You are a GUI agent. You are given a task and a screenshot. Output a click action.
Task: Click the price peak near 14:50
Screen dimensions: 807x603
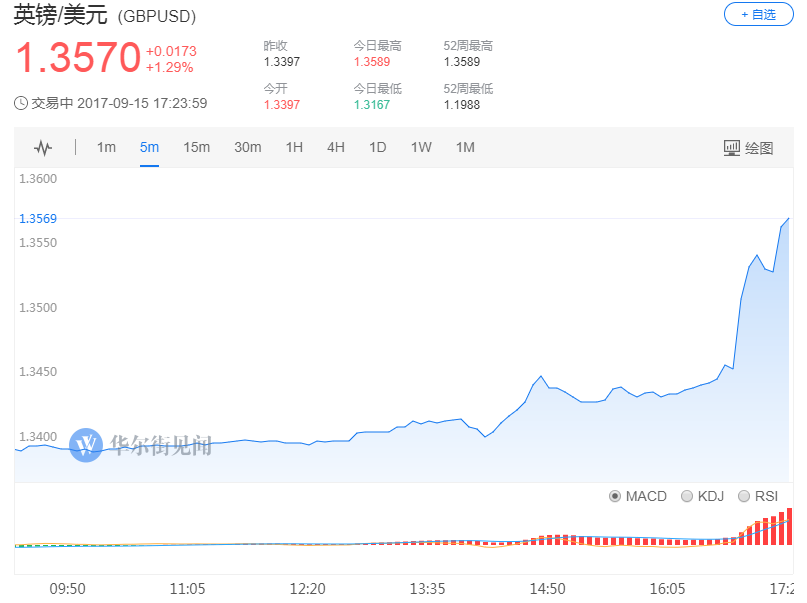tap(541, 376)
